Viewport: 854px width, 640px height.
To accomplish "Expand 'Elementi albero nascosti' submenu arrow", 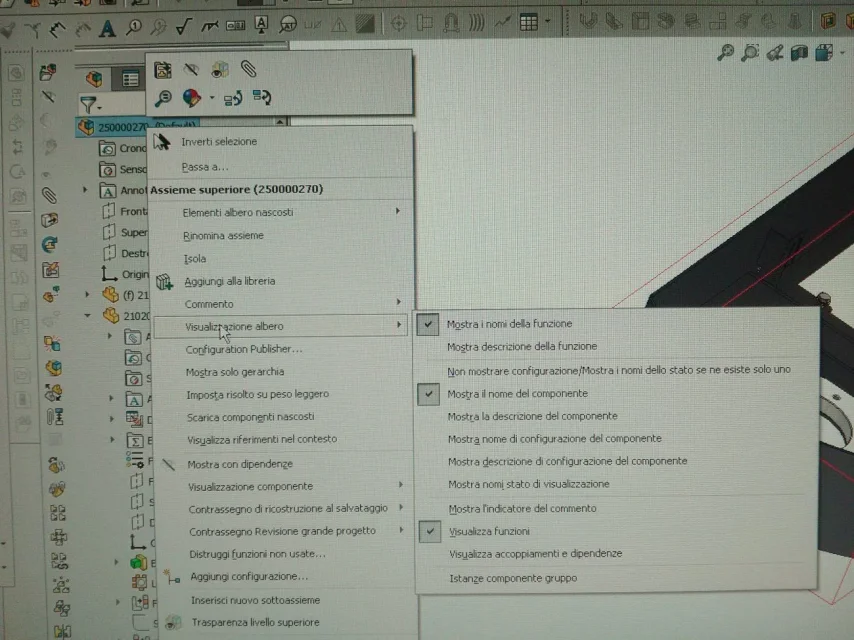I will point(398,211).
